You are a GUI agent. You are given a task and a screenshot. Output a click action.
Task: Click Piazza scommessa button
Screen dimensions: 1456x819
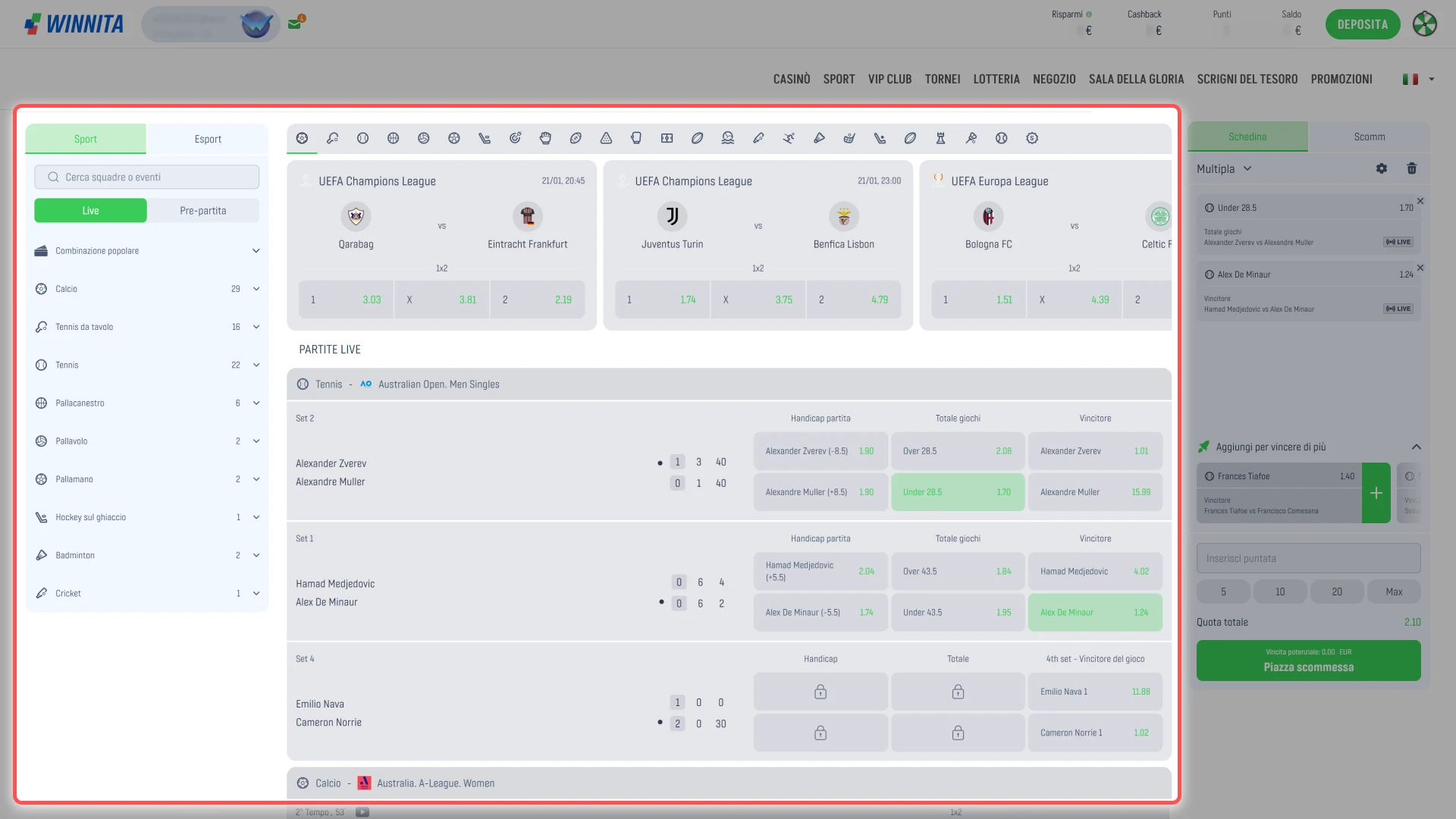[x=1308, y=661]
